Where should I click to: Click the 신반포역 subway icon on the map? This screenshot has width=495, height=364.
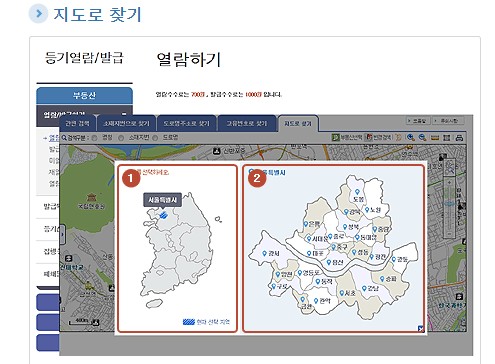tap(217, 151)
